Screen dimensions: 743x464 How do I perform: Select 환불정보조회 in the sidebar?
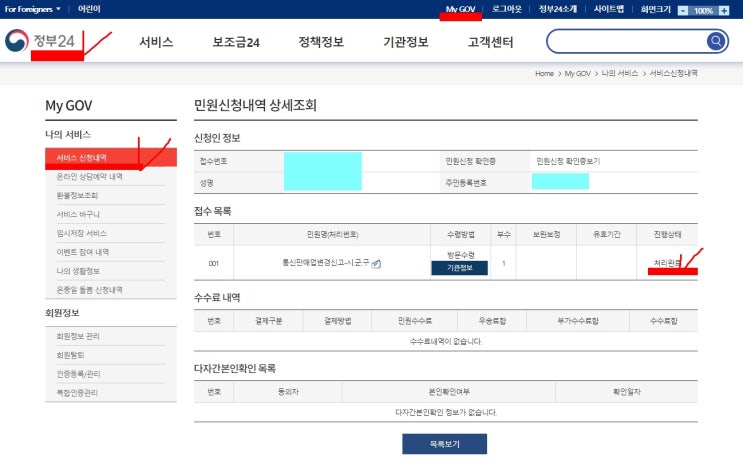click(77, 196)
